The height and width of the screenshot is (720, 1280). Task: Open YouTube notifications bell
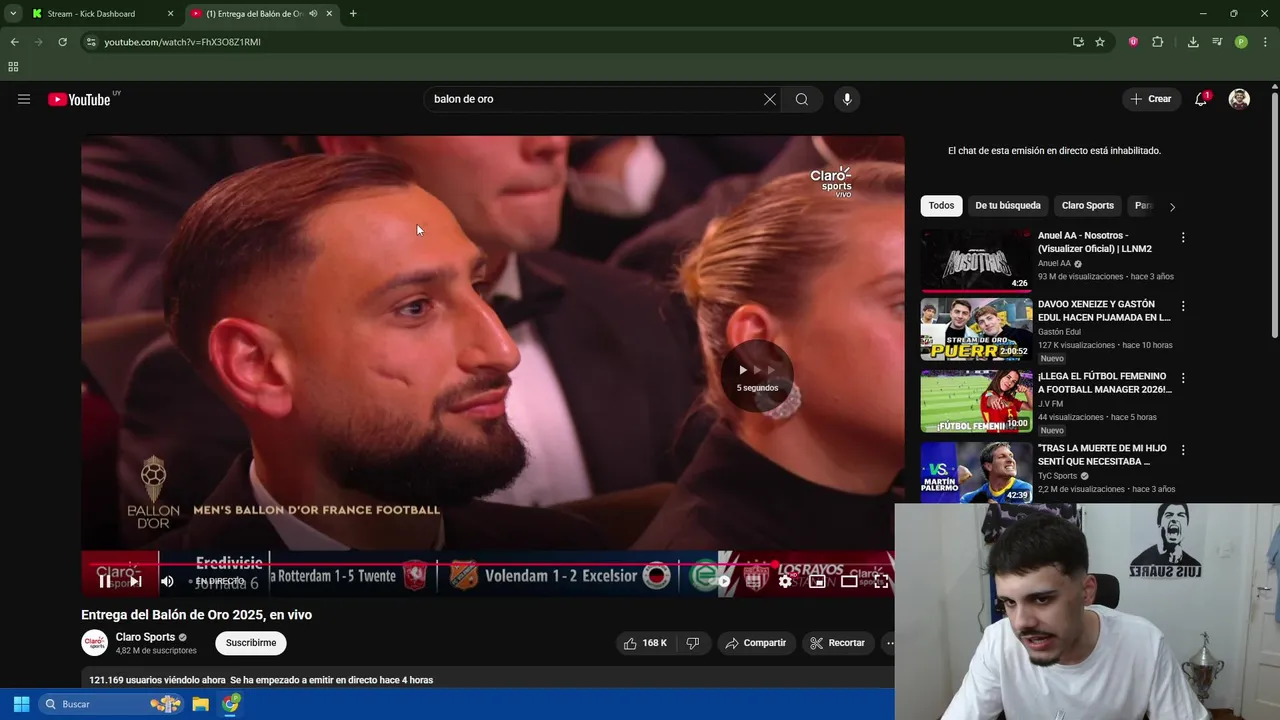pos(1201,99)
